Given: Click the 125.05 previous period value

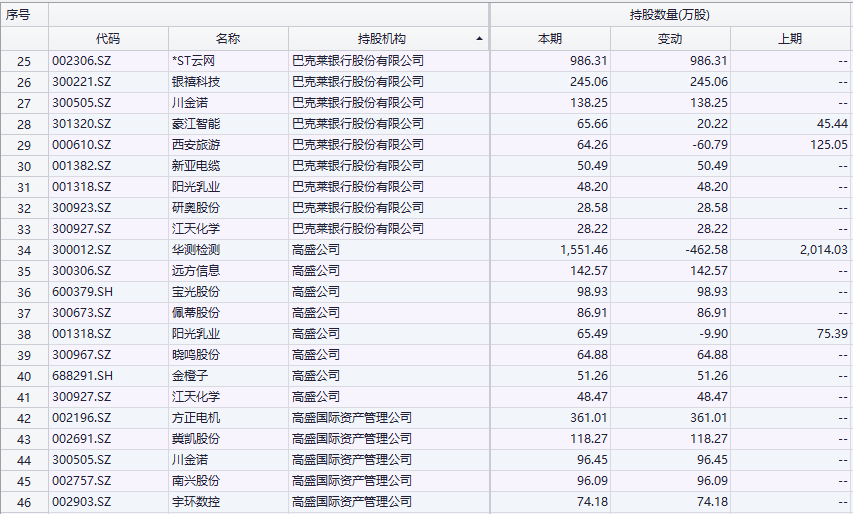Looking at the screenshot, I should [x=829, y=145].
